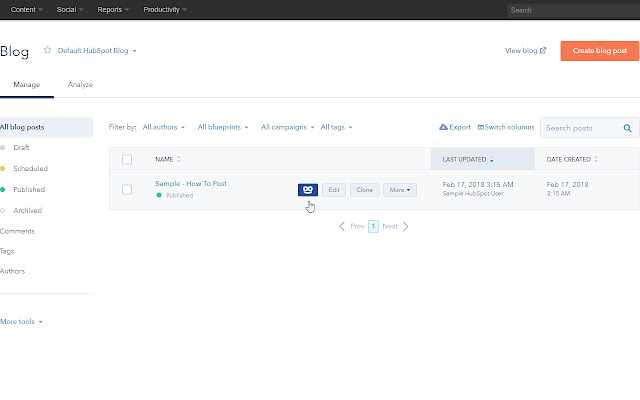Select page 1 in pagination
This screenshot has width=640, height=400.
coord(373,226)
